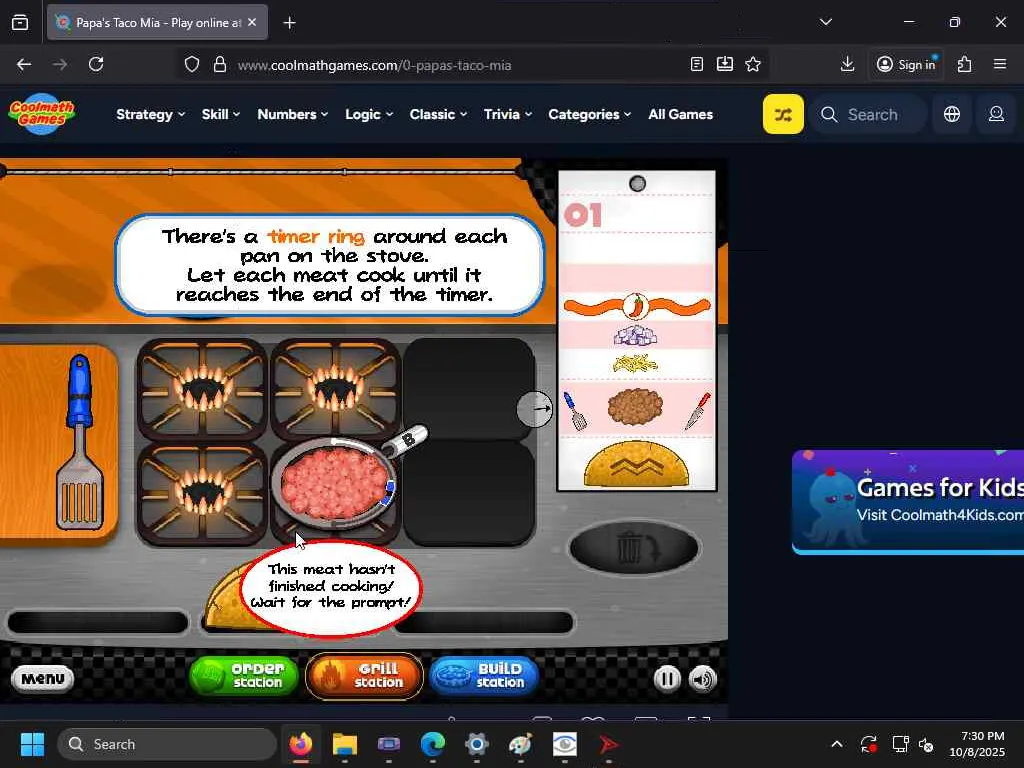Image resolution: width=1024 pixels, height=768 pixels.
Task: Pick up the blue-handled spatula
Action: click(x=80, y=442)
